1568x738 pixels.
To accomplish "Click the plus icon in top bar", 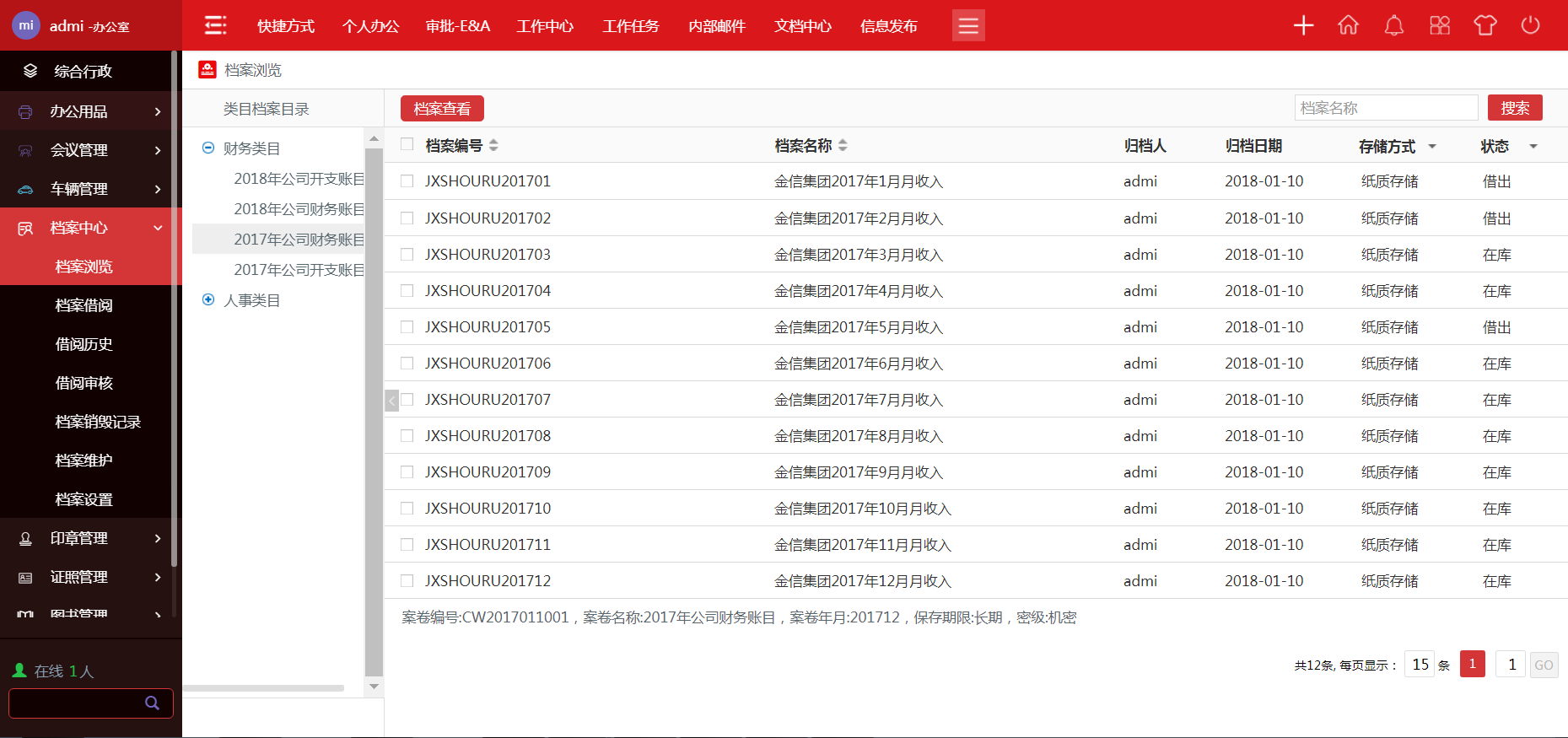I will pyautogui.click(x=1303, y=25).
